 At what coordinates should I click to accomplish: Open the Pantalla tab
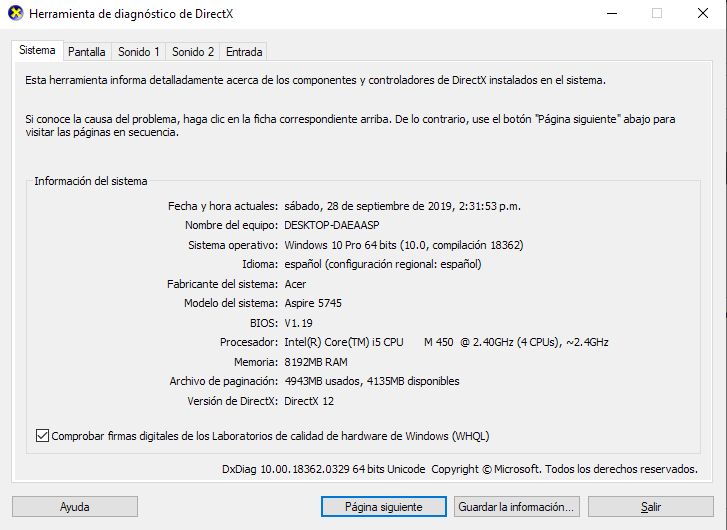tap(87, 51)
